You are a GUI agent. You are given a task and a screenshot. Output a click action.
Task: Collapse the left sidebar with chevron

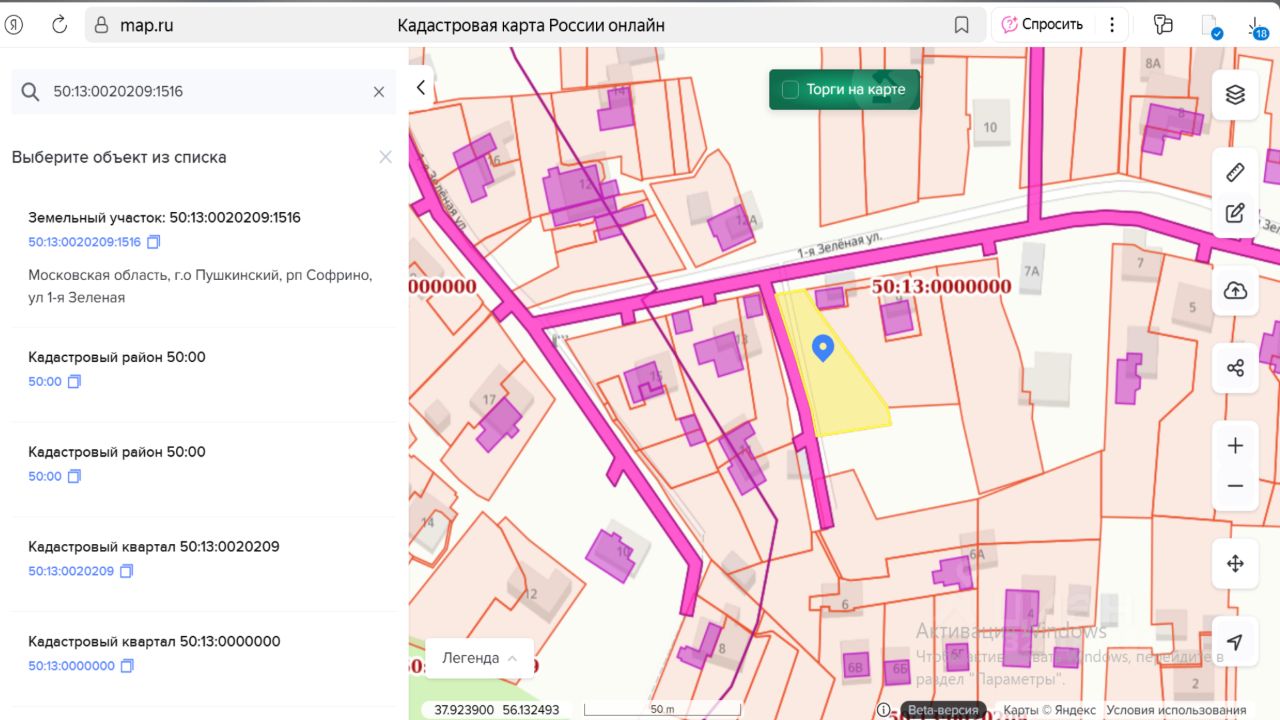(x=421, y=88)
